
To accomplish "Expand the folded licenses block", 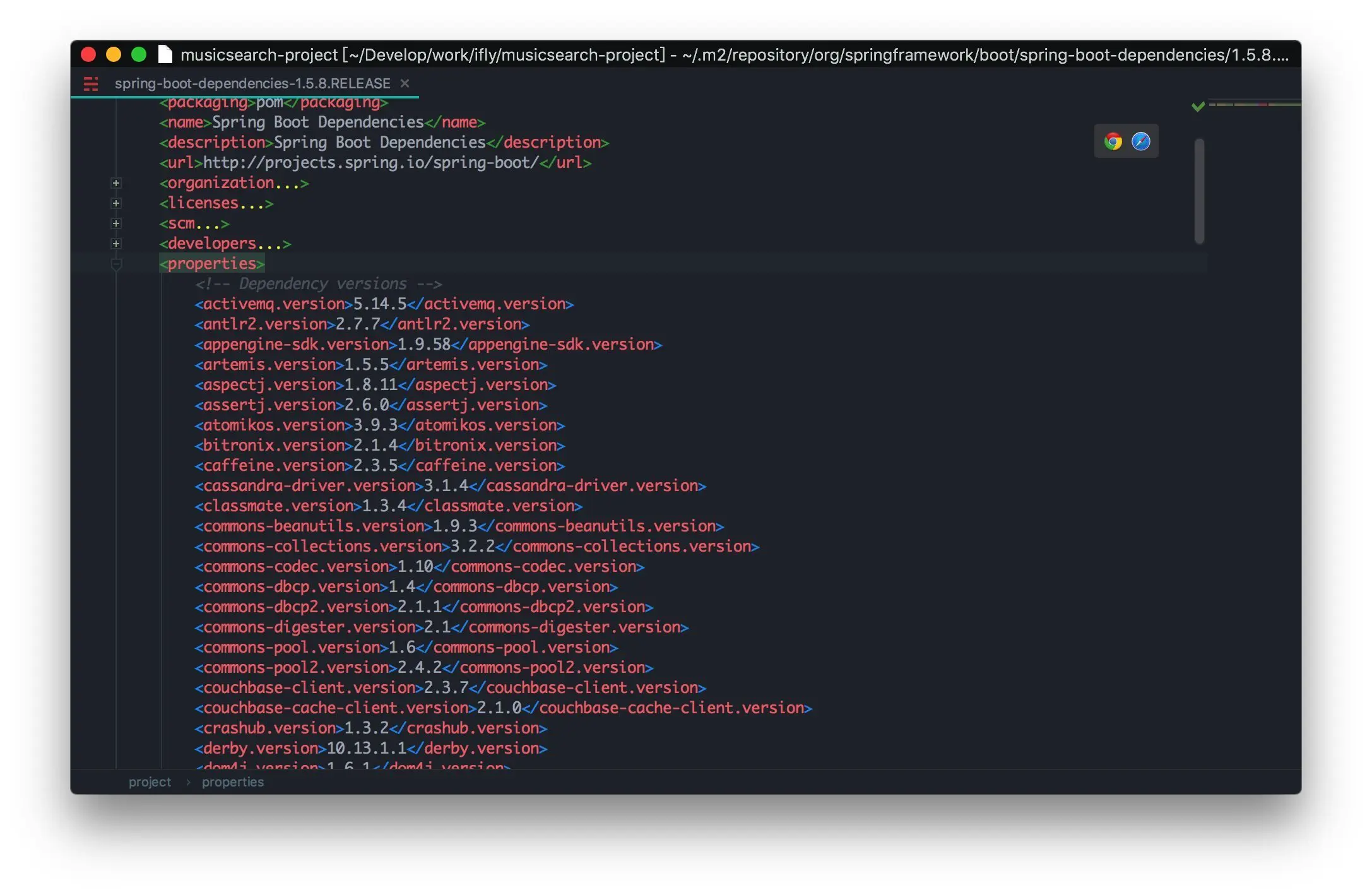I will (116, 203).
